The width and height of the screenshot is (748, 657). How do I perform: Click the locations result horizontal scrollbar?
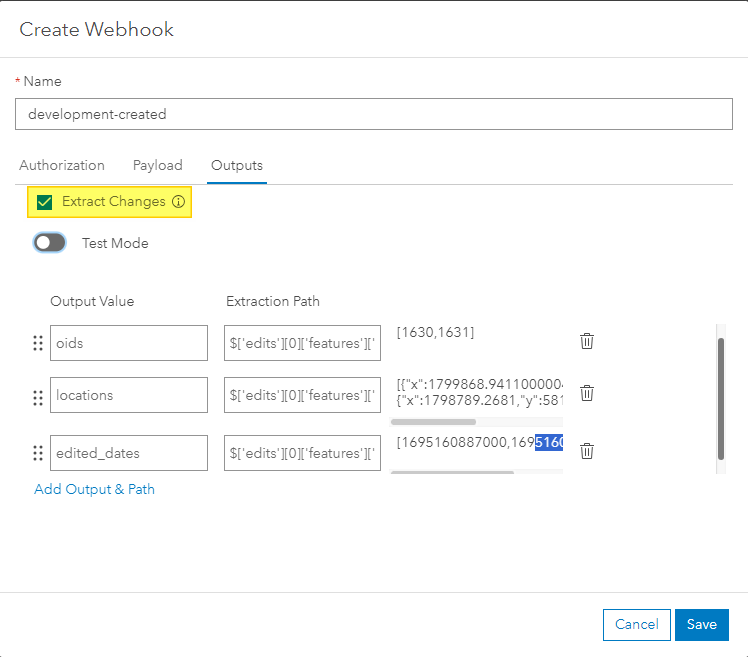[x=433, y=422]
